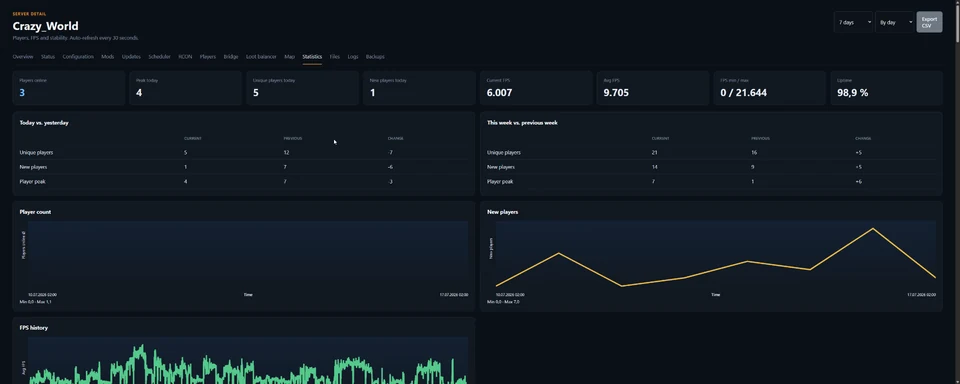The height and width of the screenshot is (384, 960).
Task: Click the current value 14 in week table
Action: tap(654, 167)
